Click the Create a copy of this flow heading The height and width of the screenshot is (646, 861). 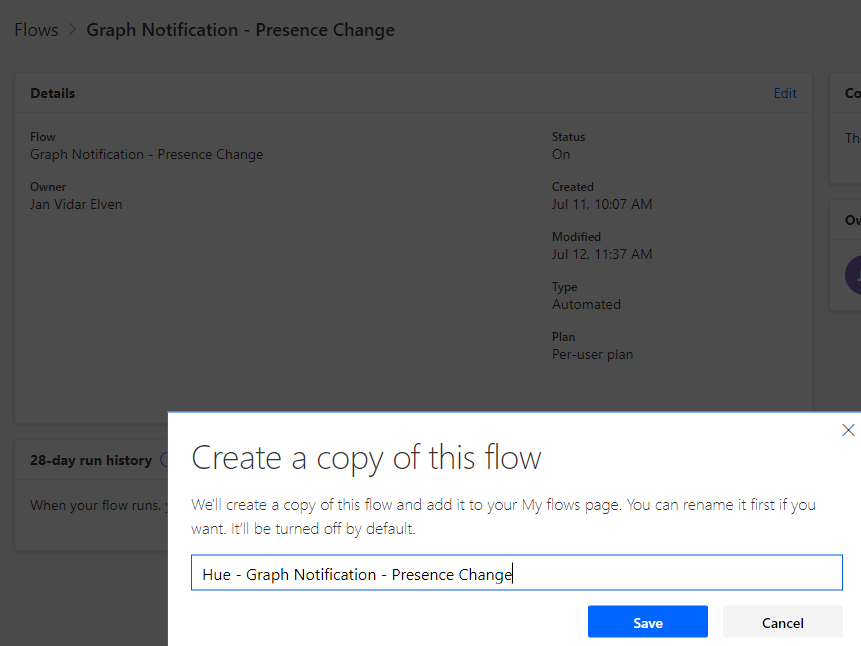(x=366, y=457)
